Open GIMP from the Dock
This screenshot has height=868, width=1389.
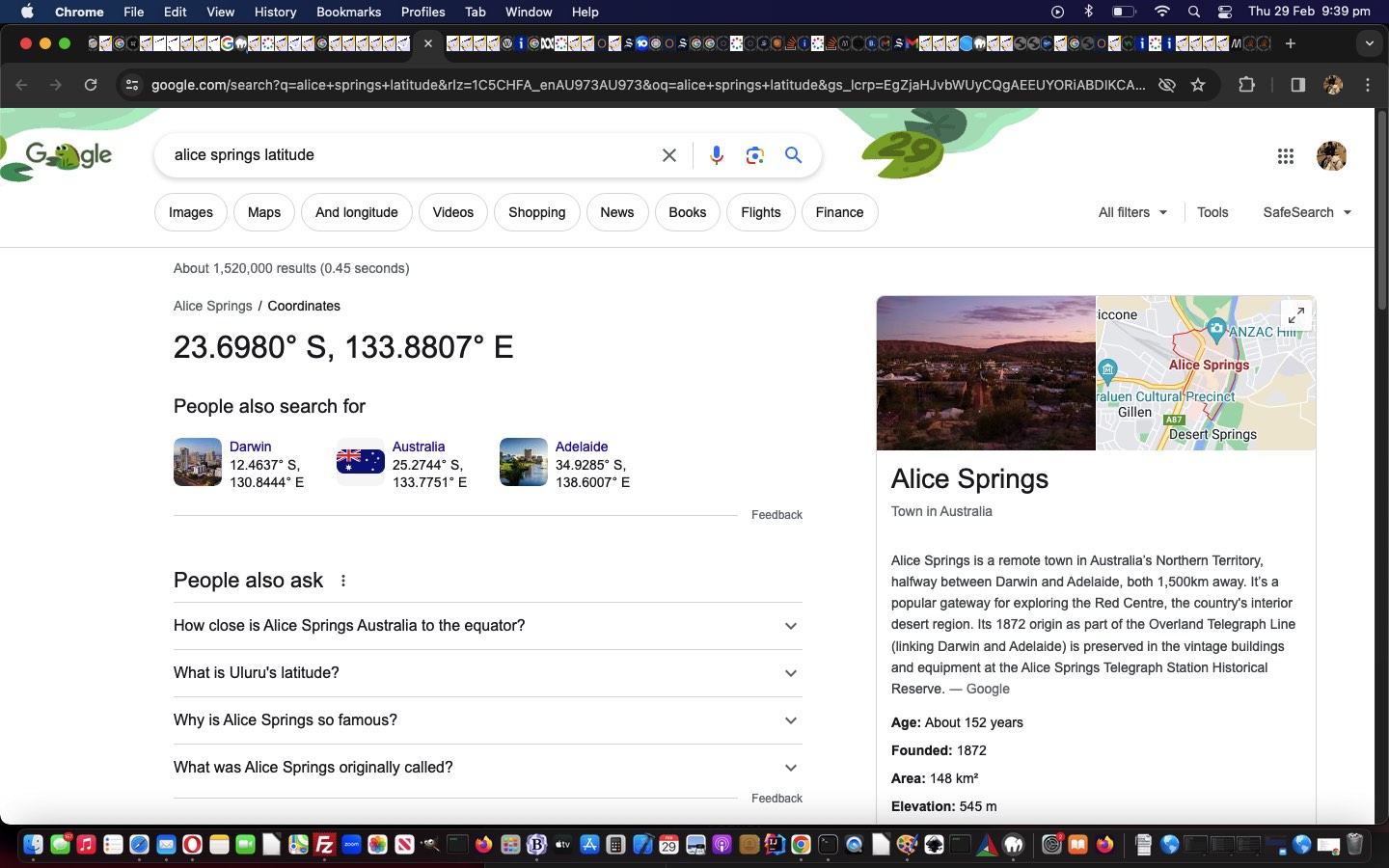(430, 845)
